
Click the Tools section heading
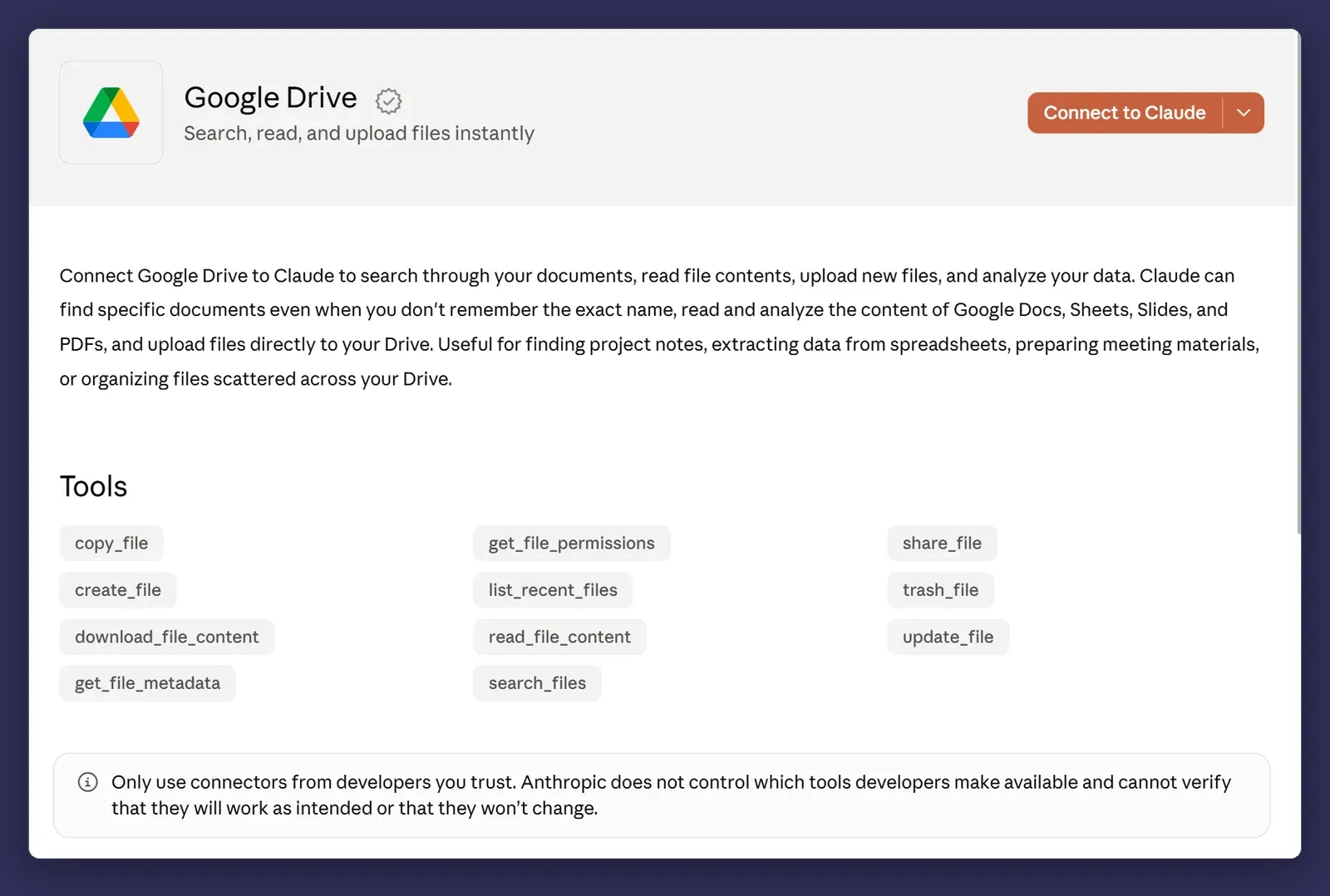pos(93,486)
